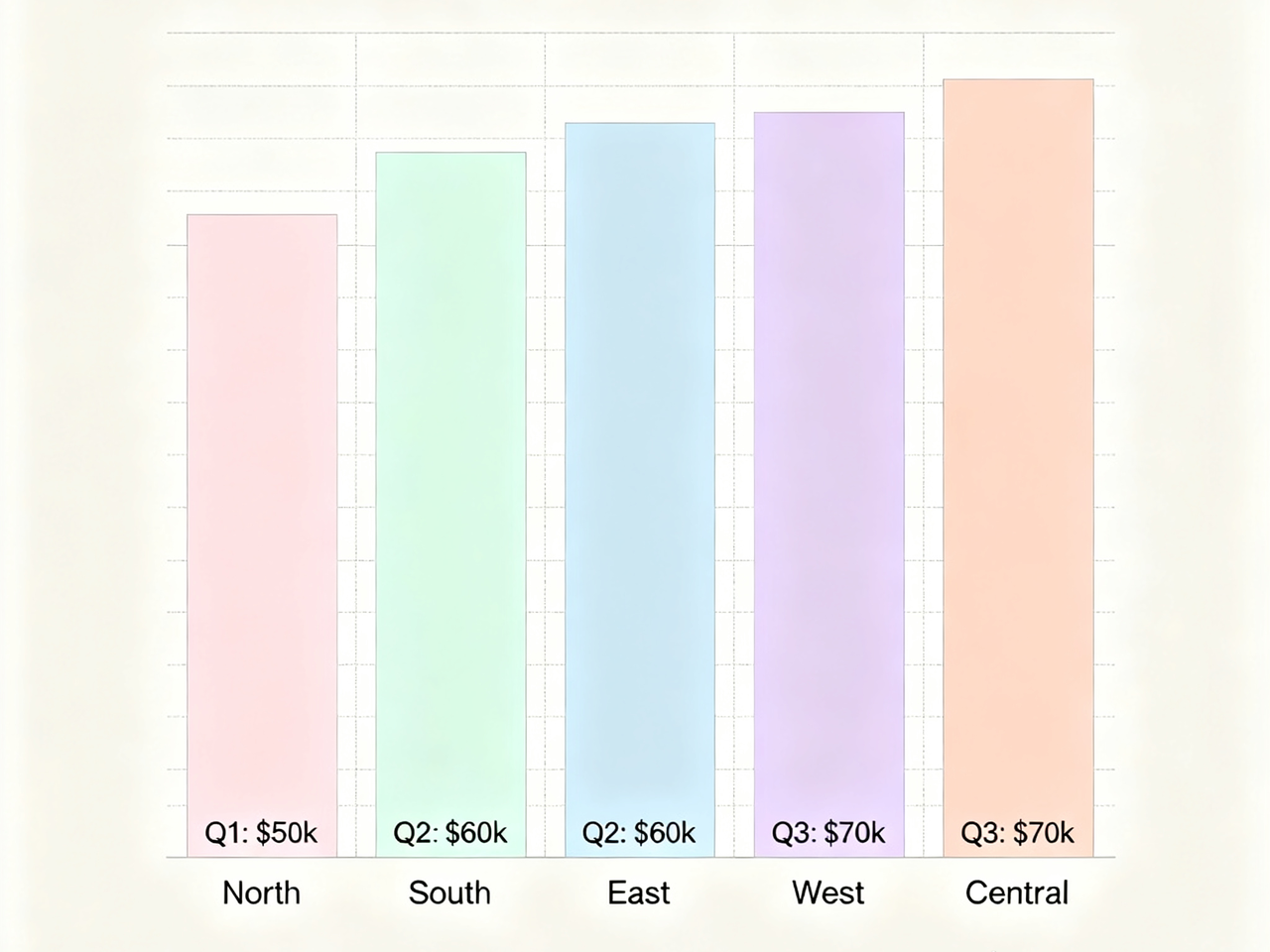Select the South category label
Viewport: 1270px width, 952px height.
pyautogui.click(x=449, y=892)
